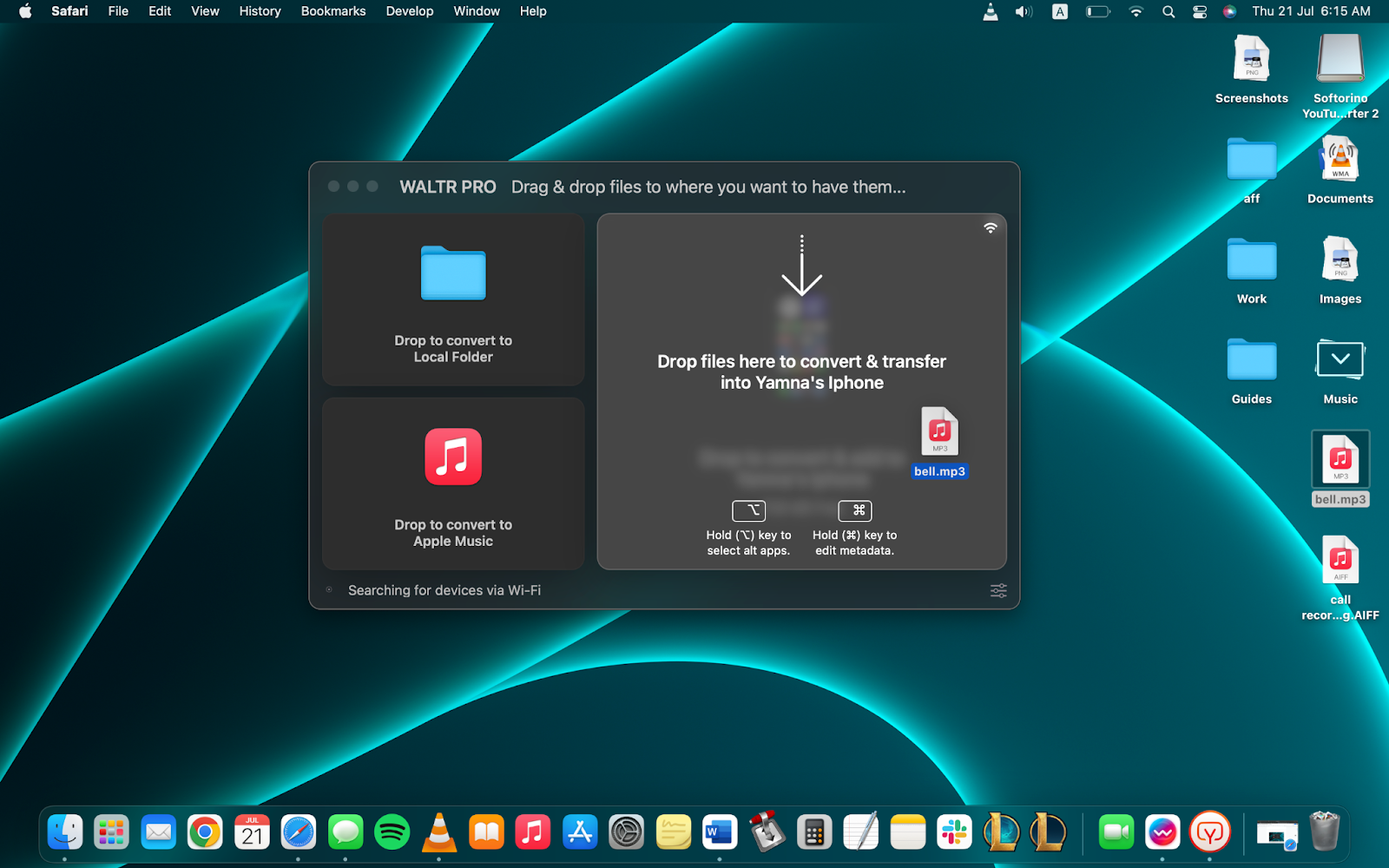
Task: Open the File menu
Action: click(118, 11)
